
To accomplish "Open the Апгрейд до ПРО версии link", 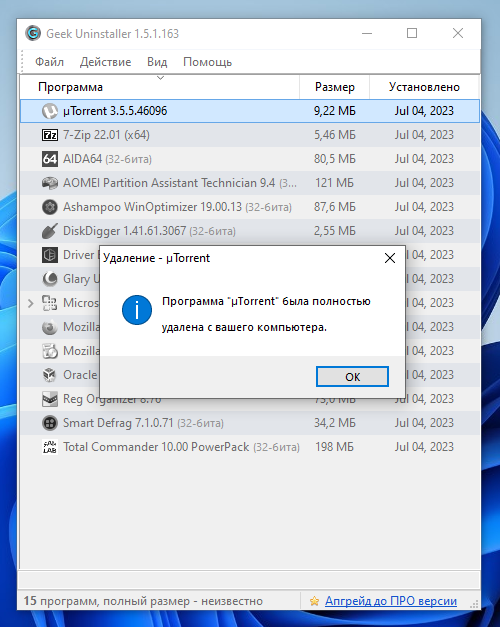I will click(391, 601).
